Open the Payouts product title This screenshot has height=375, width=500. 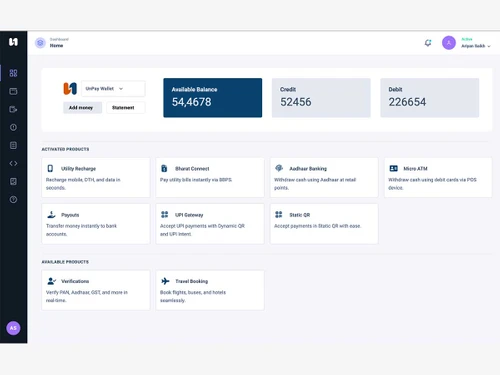pyautogui.click(x=70, y=215)
